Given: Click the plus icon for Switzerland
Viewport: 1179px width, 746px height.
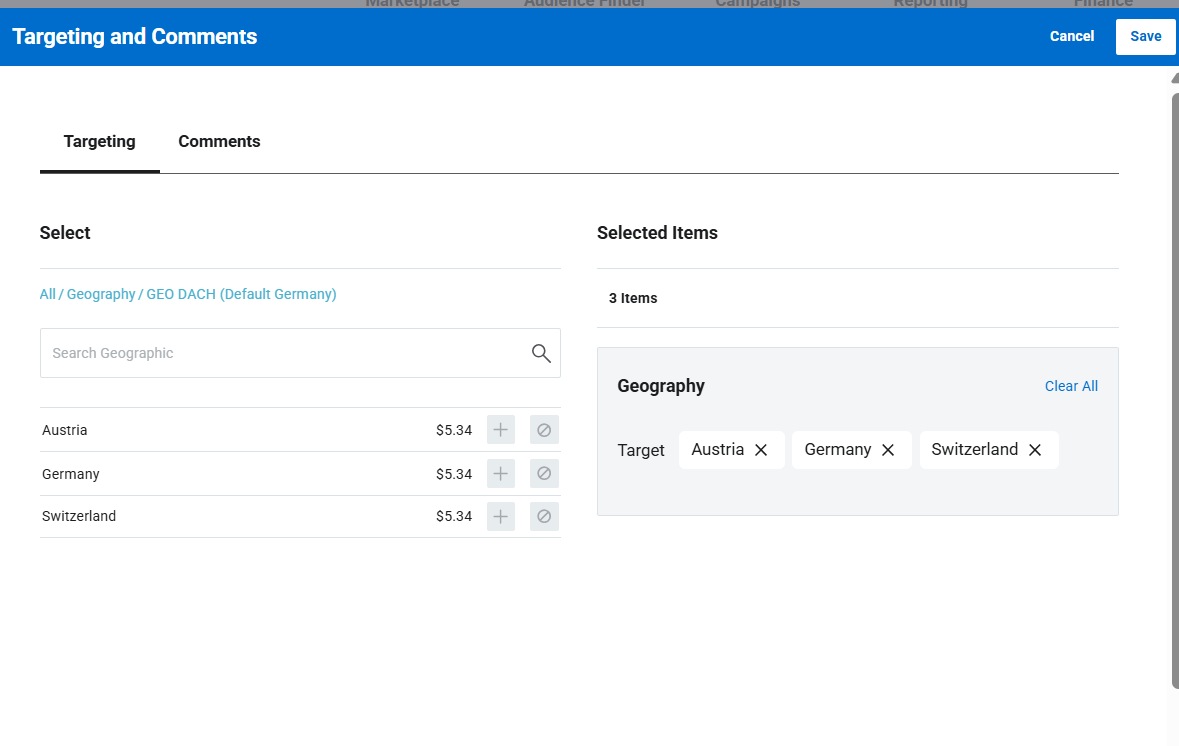Looking at the screenshot, I should 501,516.
